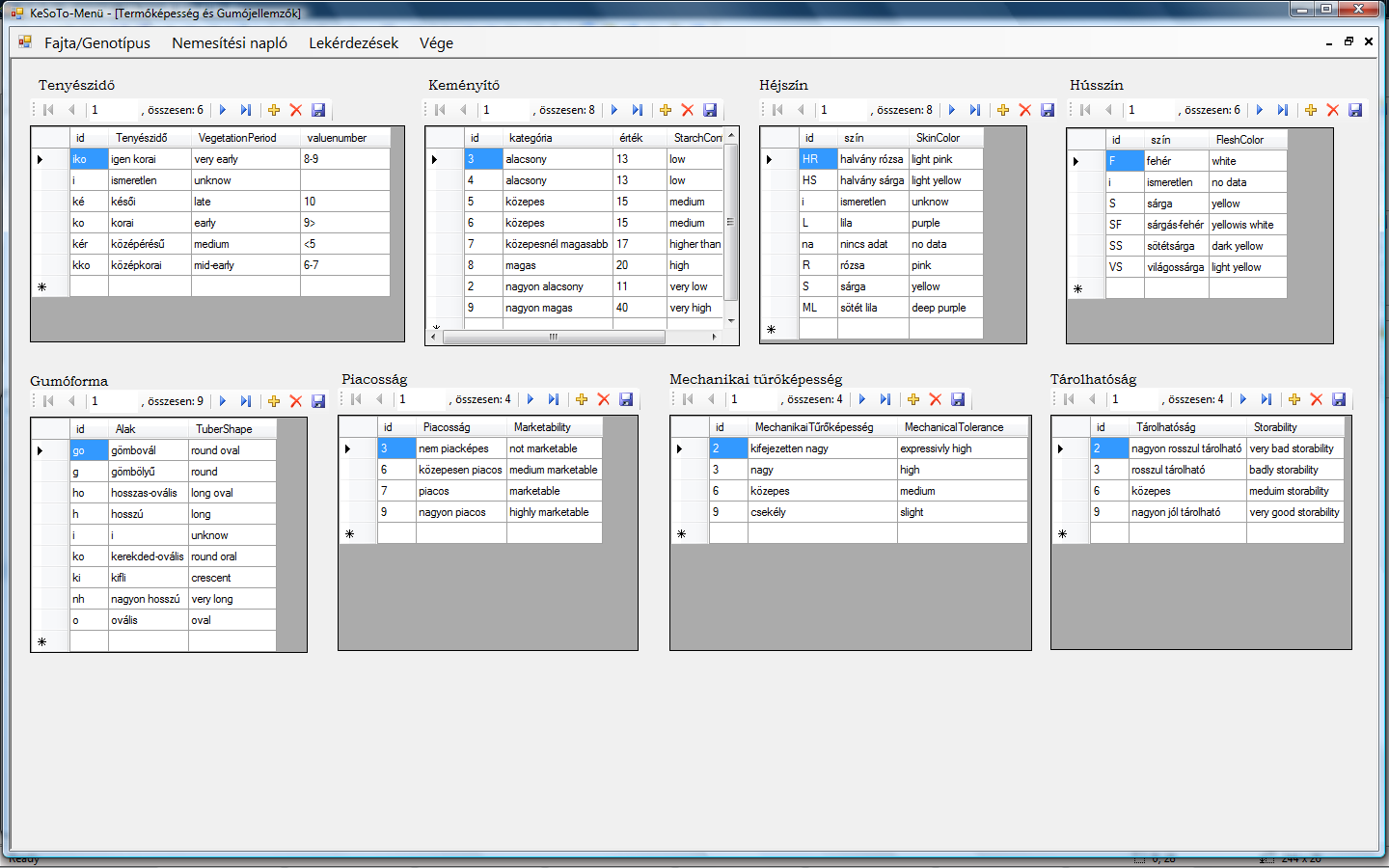Screen dimensions: 1389x868
Task: Sort by TuberShape column header
Action: (232, 429)
